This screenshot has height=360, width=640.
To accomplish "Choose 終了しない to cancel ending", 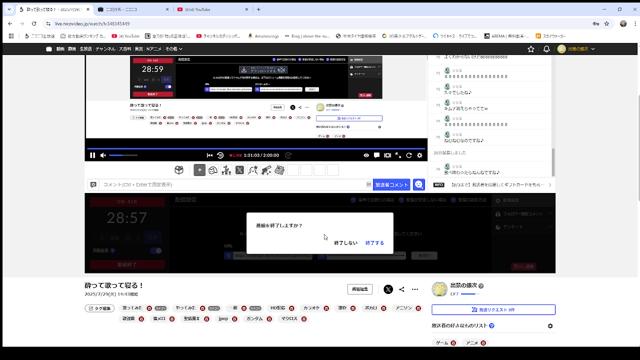I will [345, 243].
